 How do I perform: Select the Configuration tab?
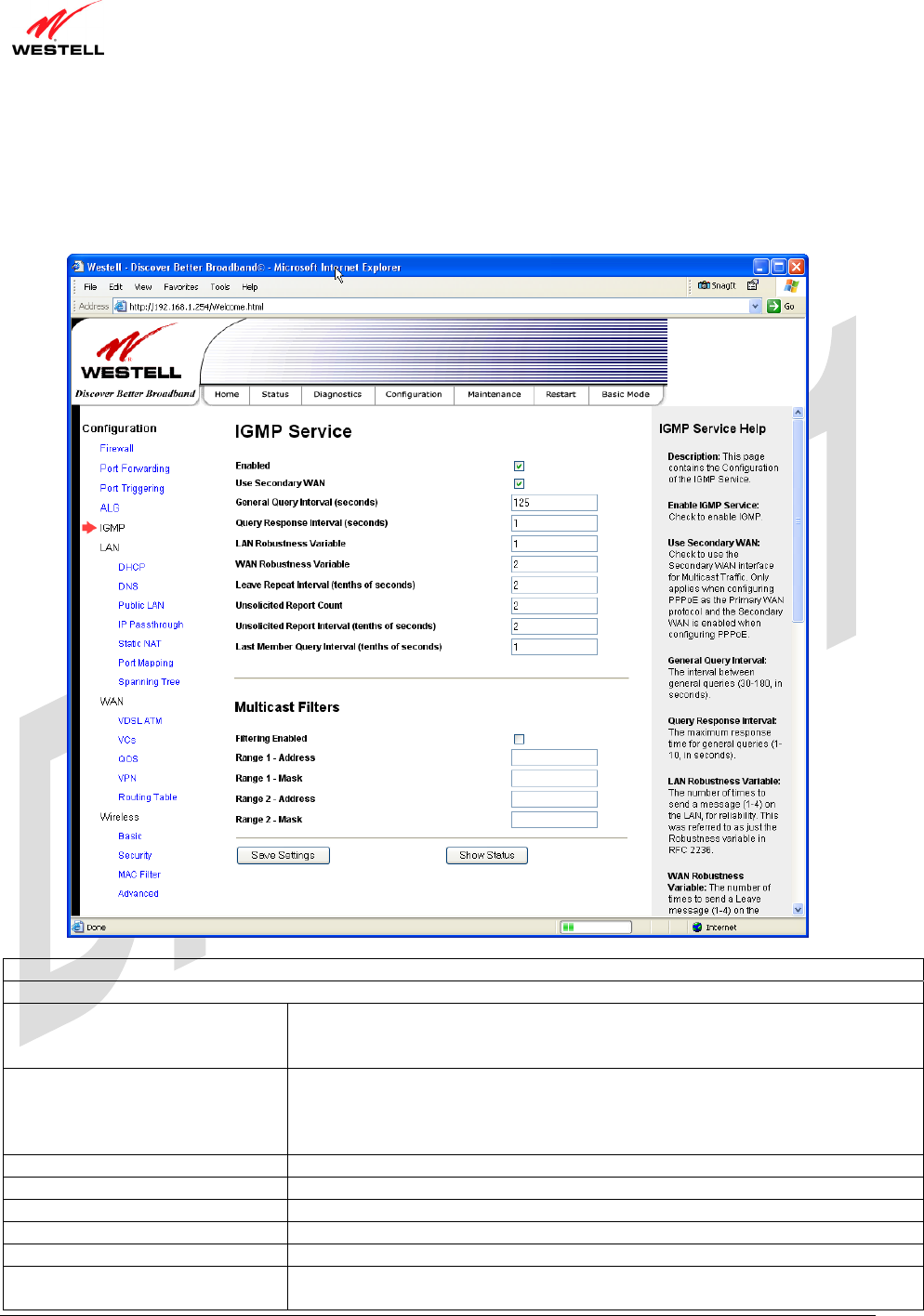point(414,394)
